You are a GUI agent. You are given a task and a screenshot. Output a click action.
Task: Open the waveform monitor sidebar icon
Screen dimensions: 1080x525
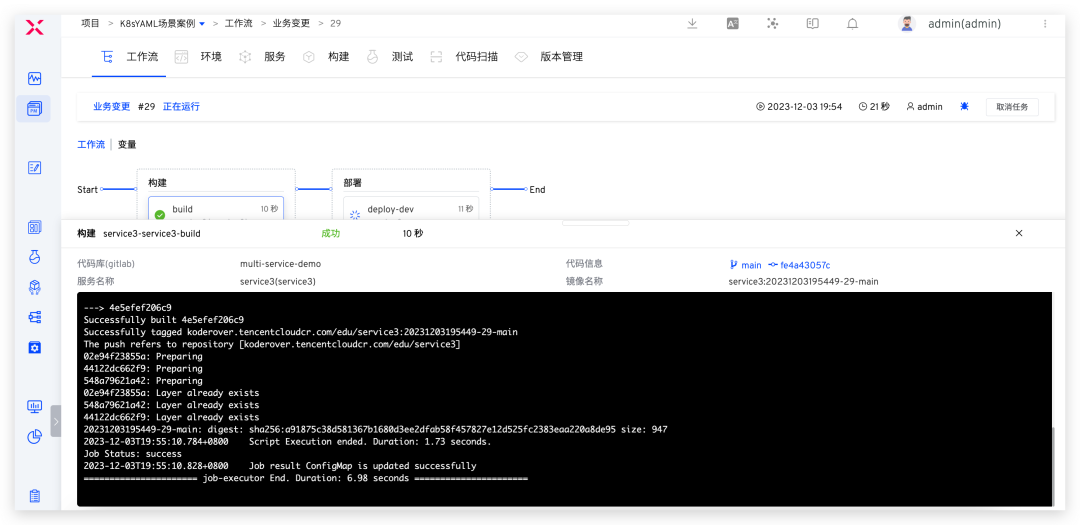[x=34, y=79]
